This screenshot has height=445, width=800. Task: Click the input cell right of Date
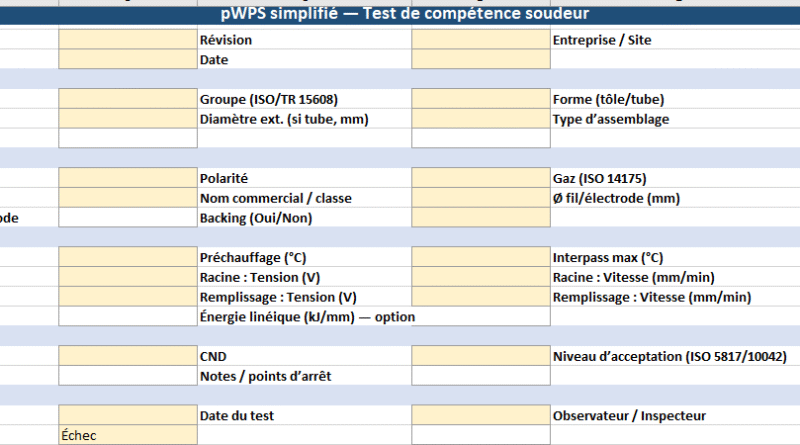(480, 60)
